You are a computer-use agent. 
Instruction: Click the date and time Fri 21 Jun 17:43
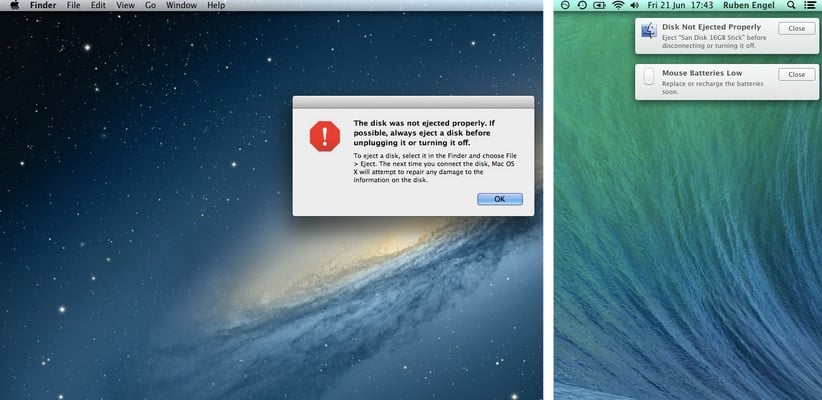click(x=680, y=5)
